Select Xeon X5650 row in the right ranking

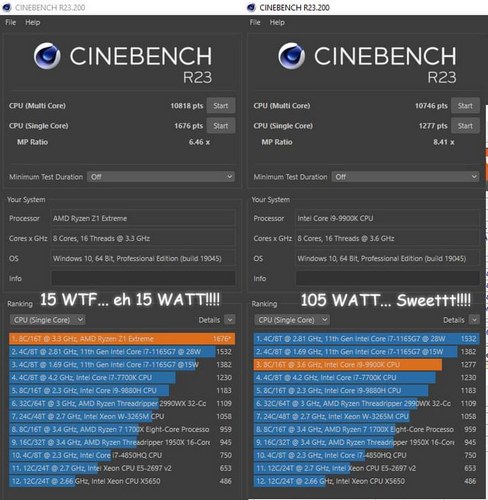(x=366, y=481)
